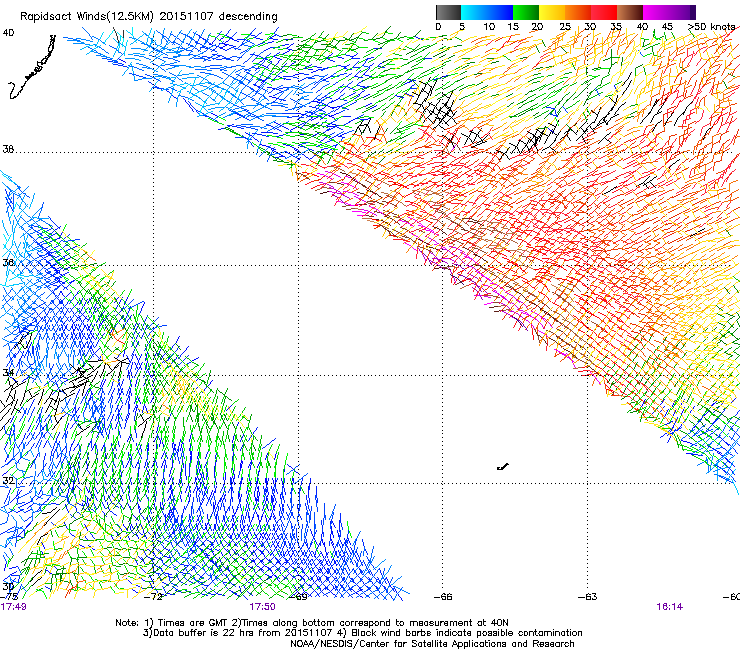This screenshot has height=650, width=740.
Task: Click the legend label "25"
Action: [x=564, y=27]
